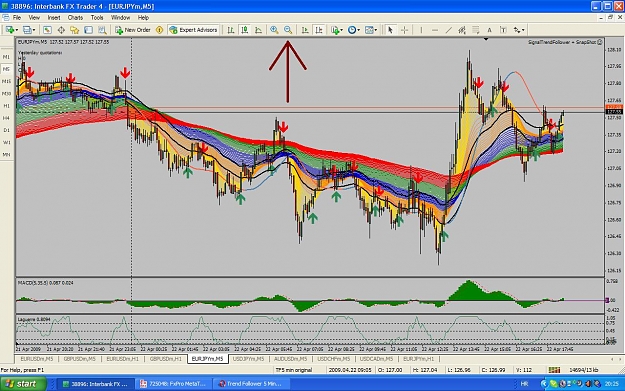
Task: Open the Insert menu
Action: [x=54, y=18]
